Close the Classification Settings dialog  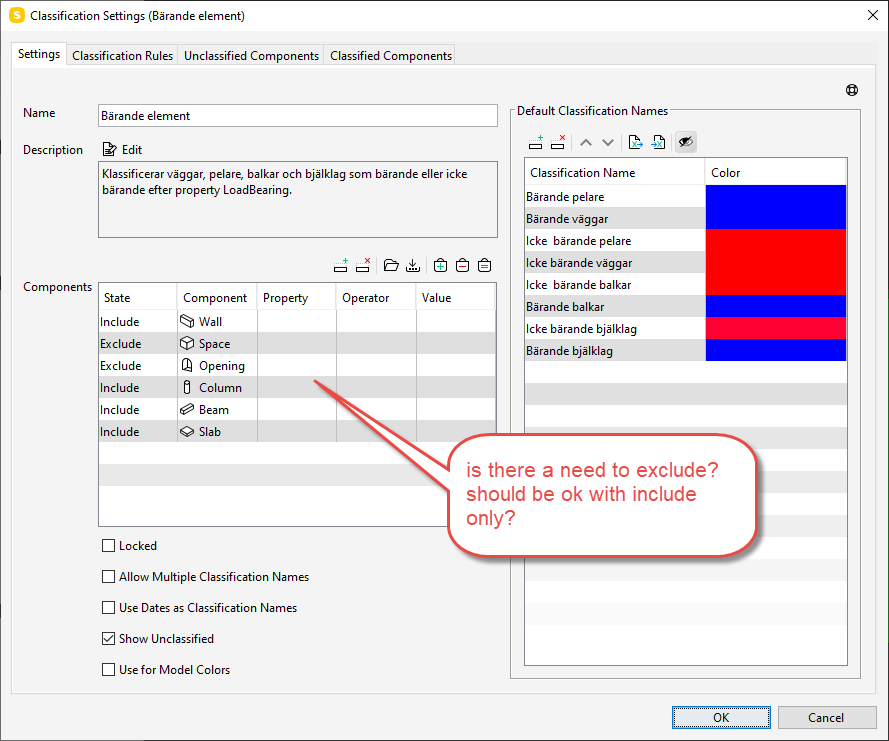tap(873, 15)
